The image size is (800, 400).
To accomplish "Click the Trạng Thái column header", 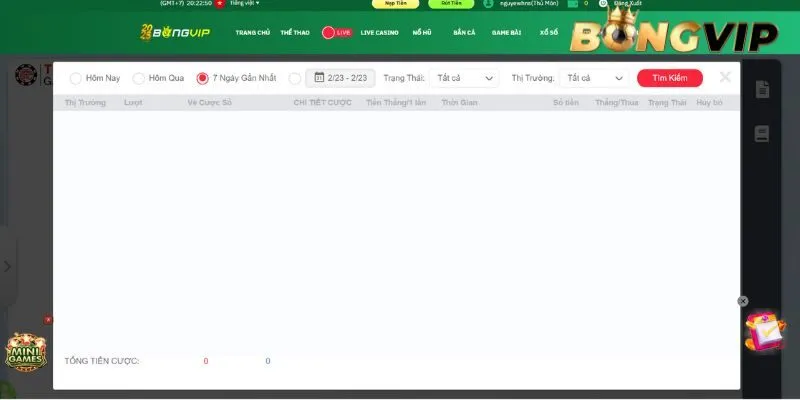I will [667, 103].
